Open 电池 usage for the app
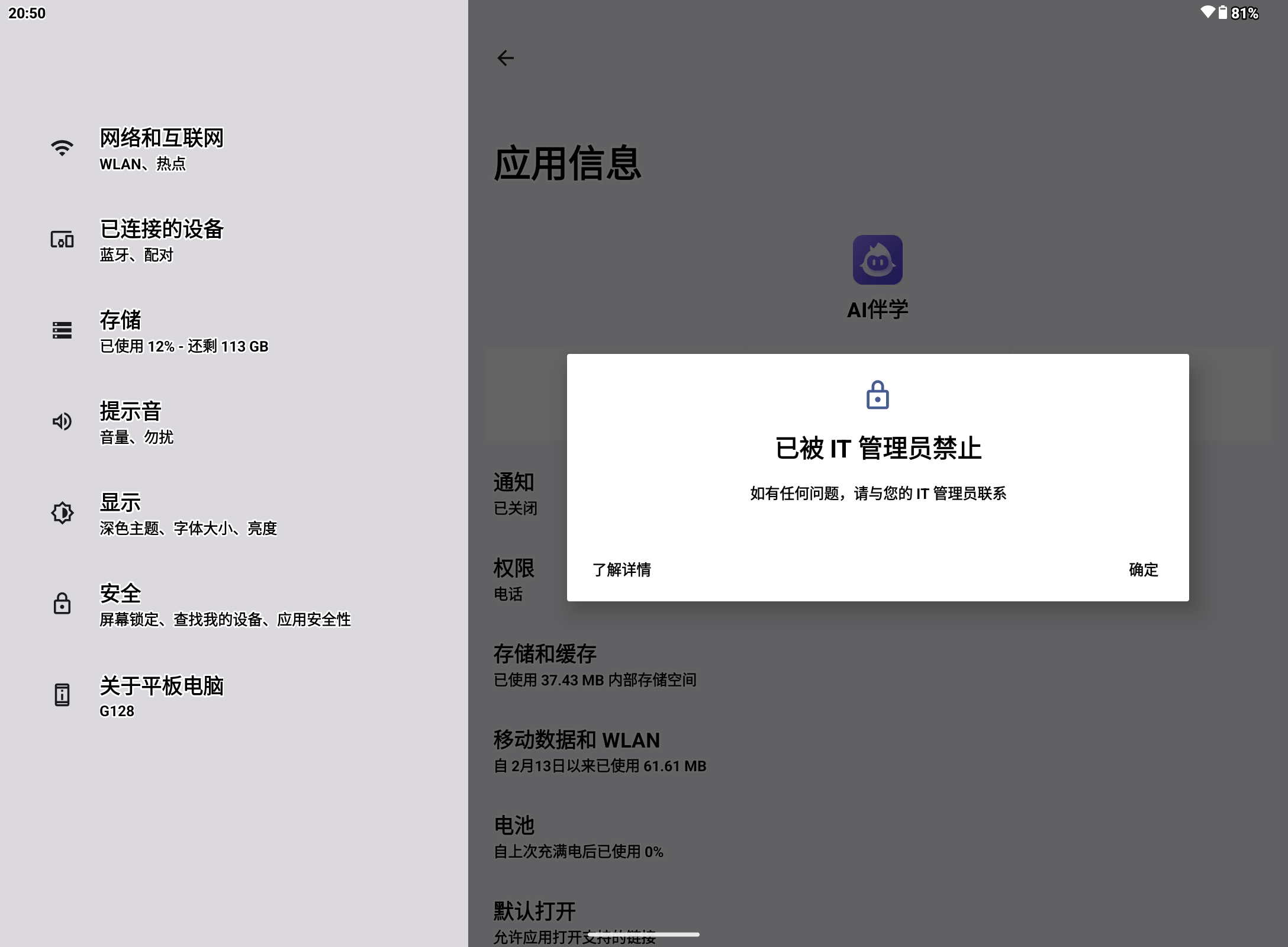Screen dimensions: 1288x947 [x=578, y=837]
